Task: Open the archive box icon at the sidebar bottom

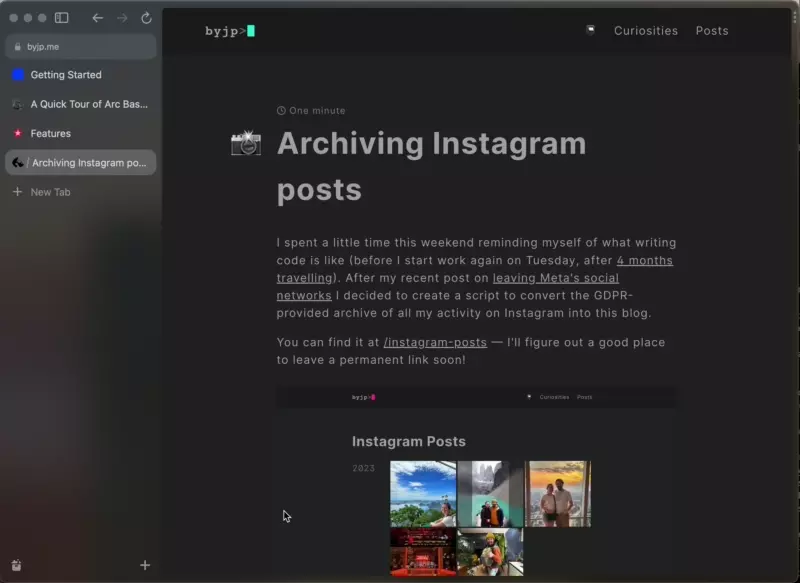Action: [16, 565]
